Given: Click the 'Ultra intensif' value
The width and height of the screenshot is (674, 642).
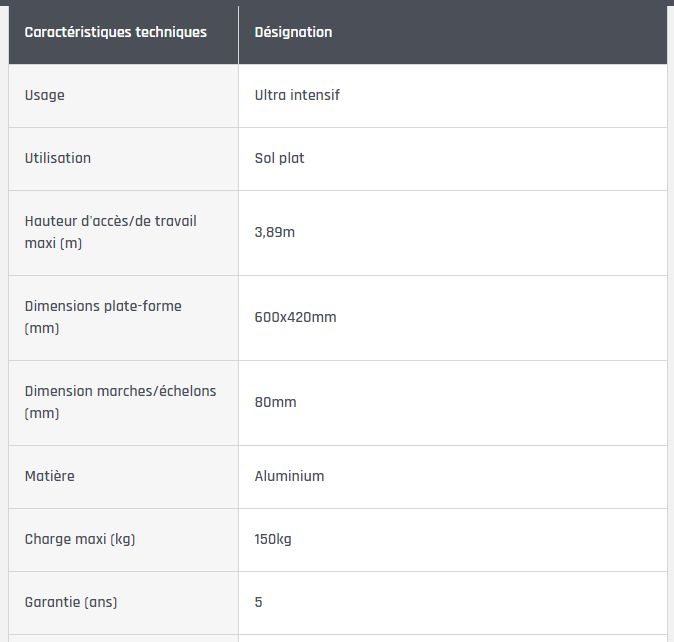Looking at the screenshot, I should (297, 95).
